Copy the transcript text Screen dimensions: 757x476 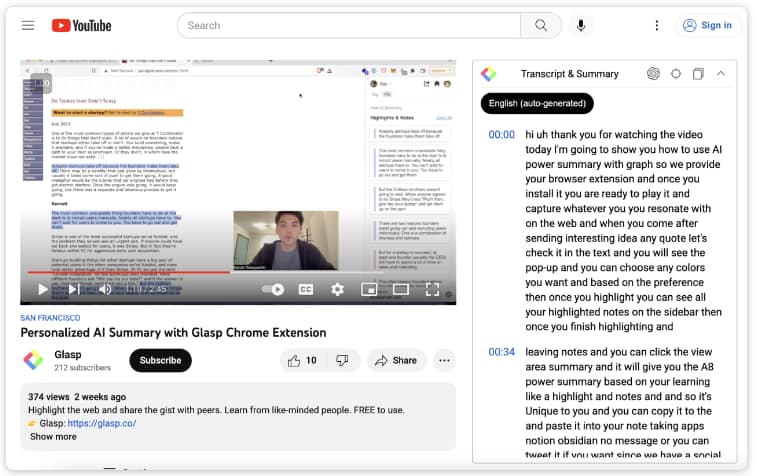698,73
